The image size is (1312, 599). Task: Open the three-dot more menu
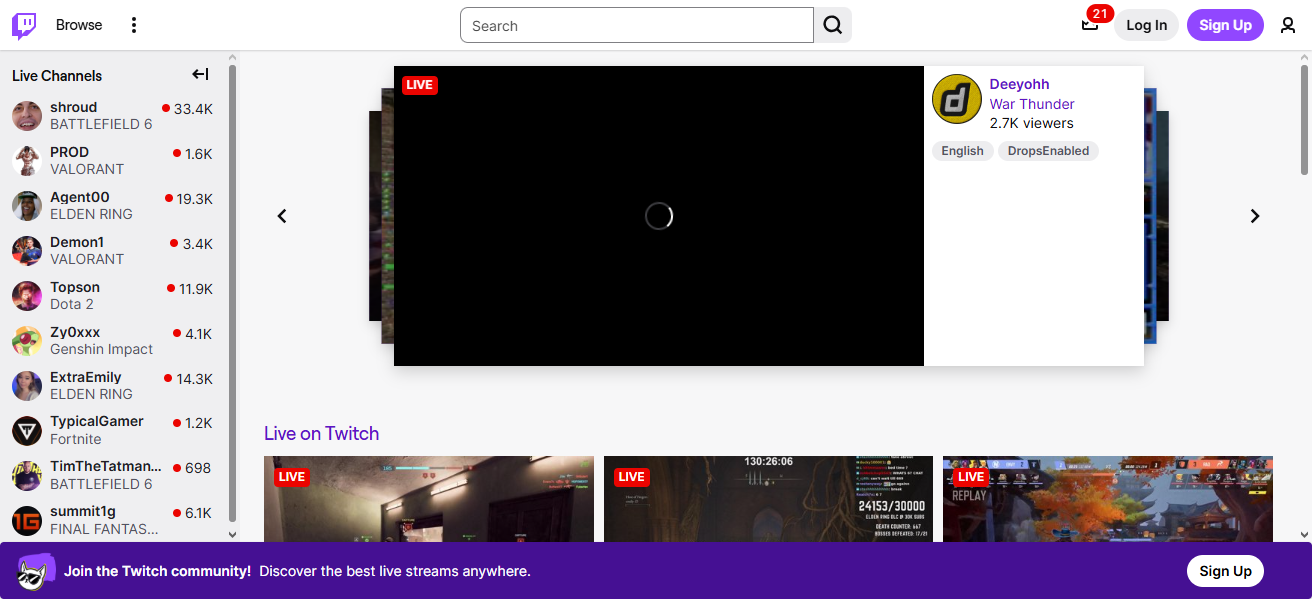[134, 25]
